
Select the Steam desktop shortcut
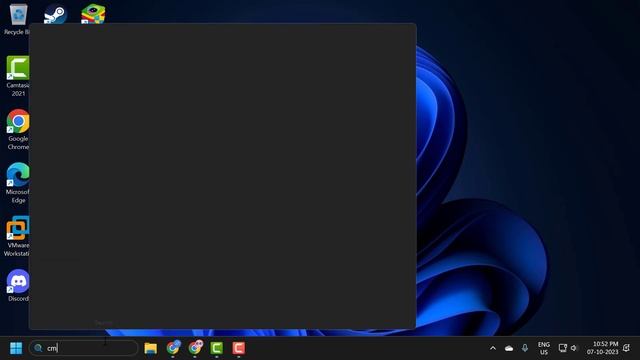(x=55, y=13)
